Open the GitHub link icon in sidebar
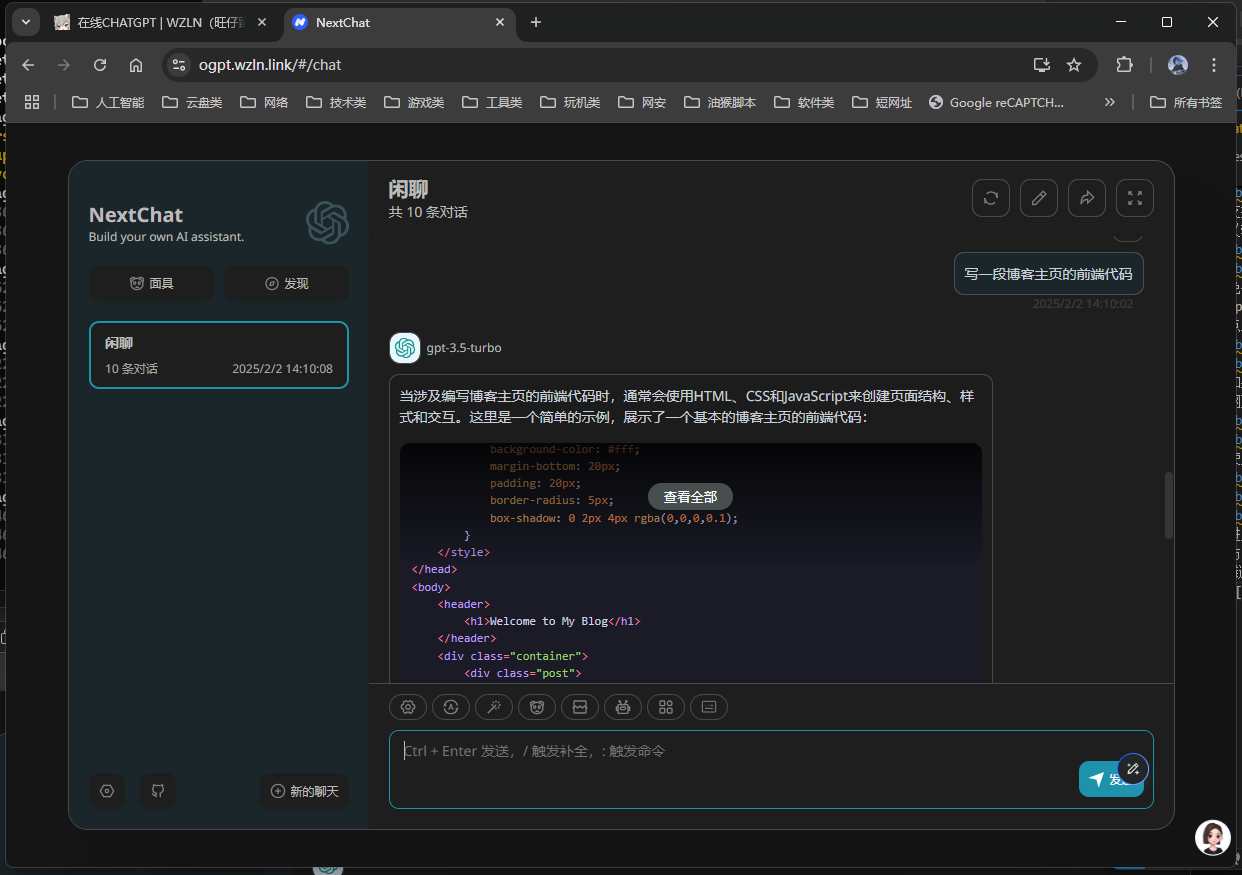Screen dimensions: 1242x875 point(158,791)
